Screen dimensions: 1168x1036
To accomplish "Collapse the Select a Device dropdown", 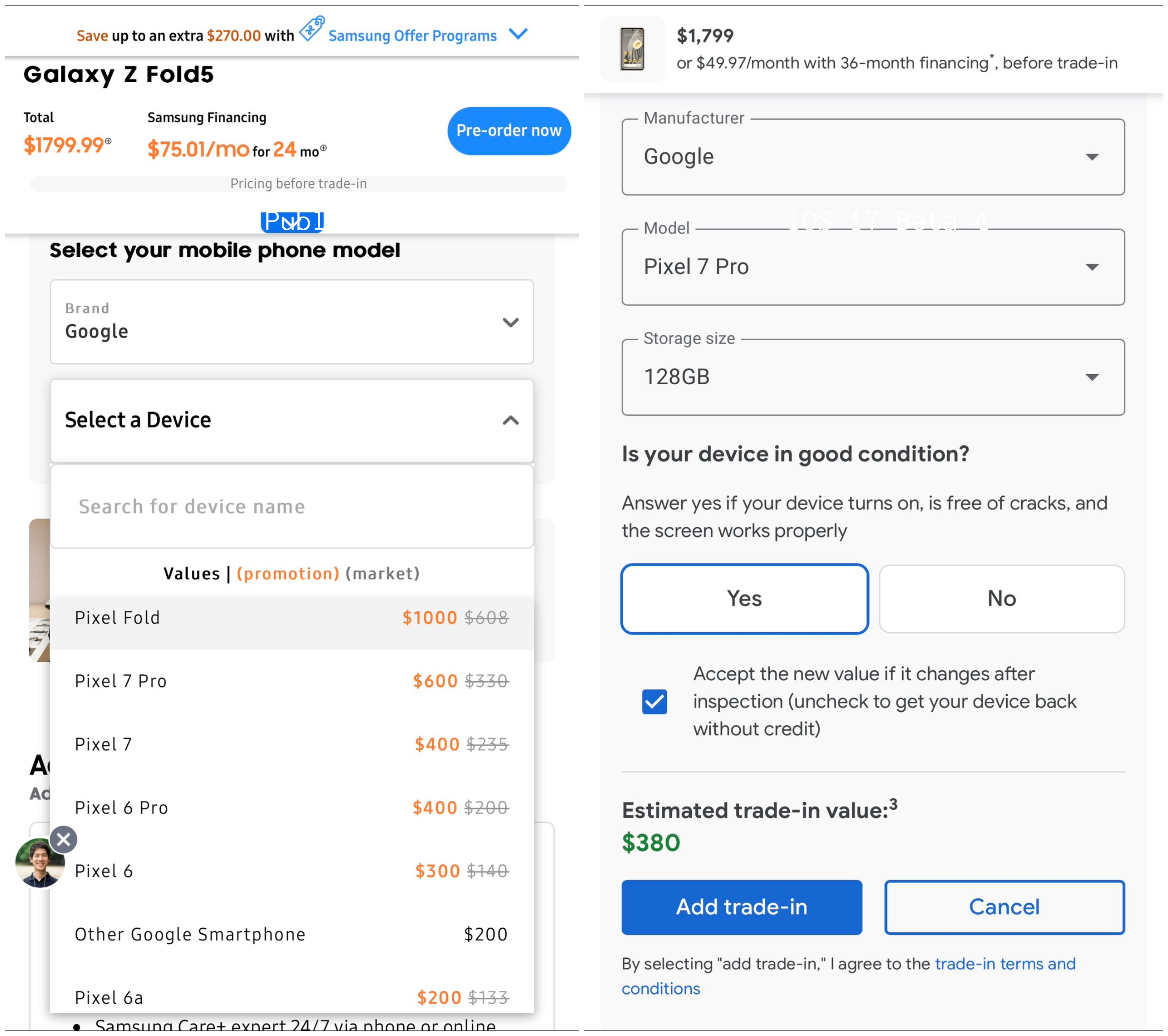I will (x=510, y=420).
